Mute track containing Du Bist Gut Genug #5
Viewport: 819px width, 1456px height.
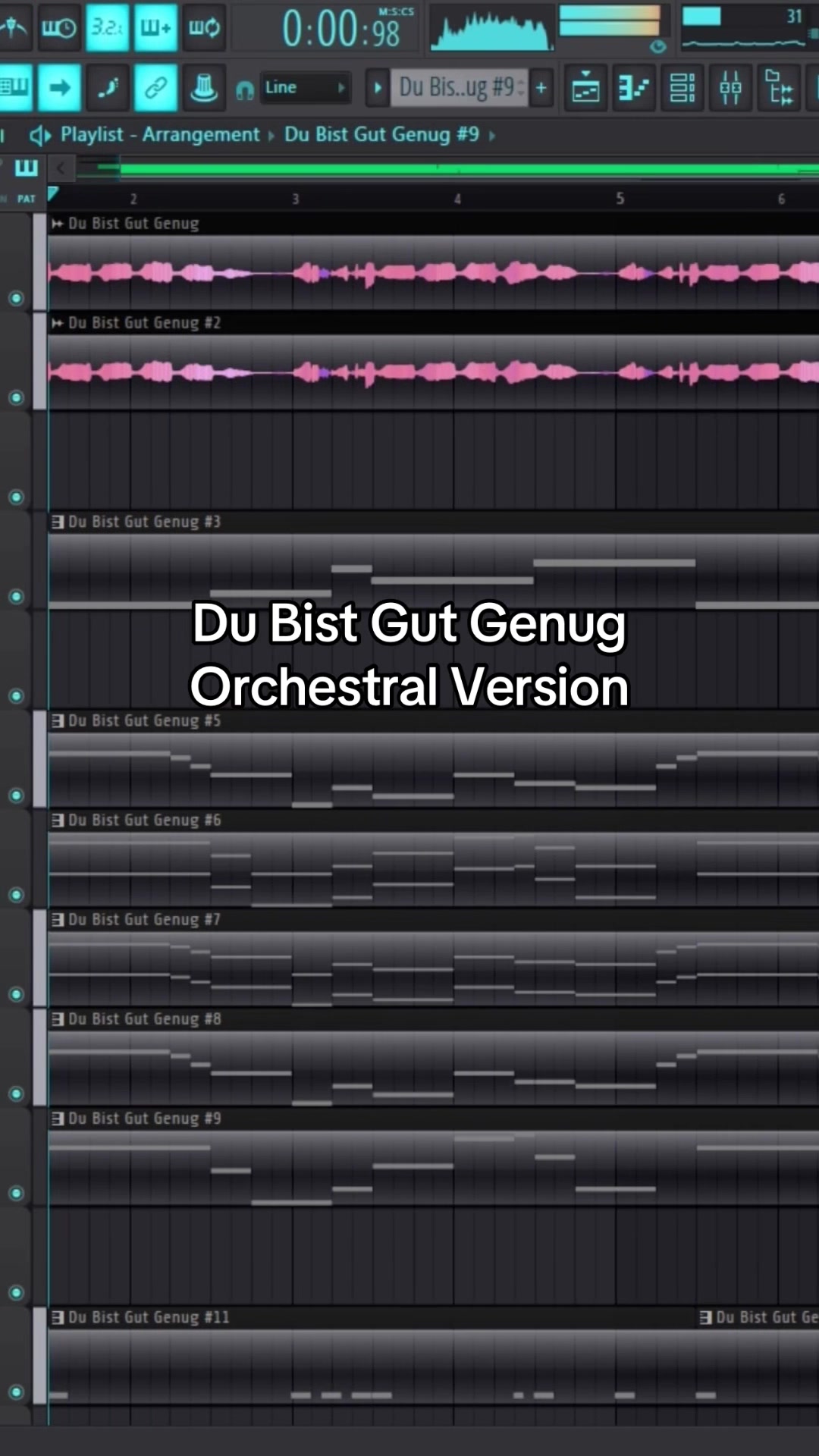click(x=16, y=795)
